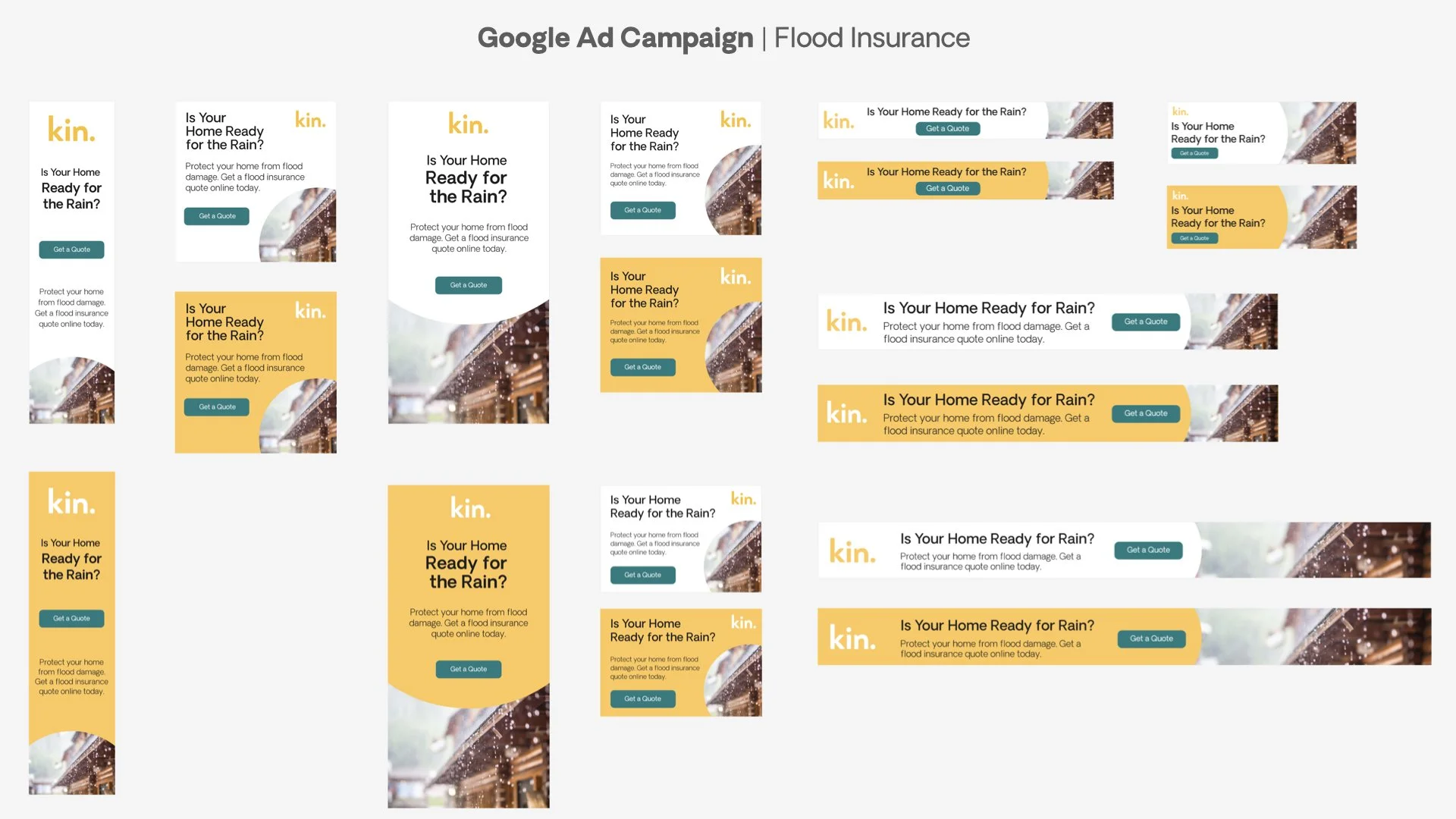Viewport: 1456px width, 819px height.
Task: Click the Google Ad Campaign title text
Action: coord(615,38)
